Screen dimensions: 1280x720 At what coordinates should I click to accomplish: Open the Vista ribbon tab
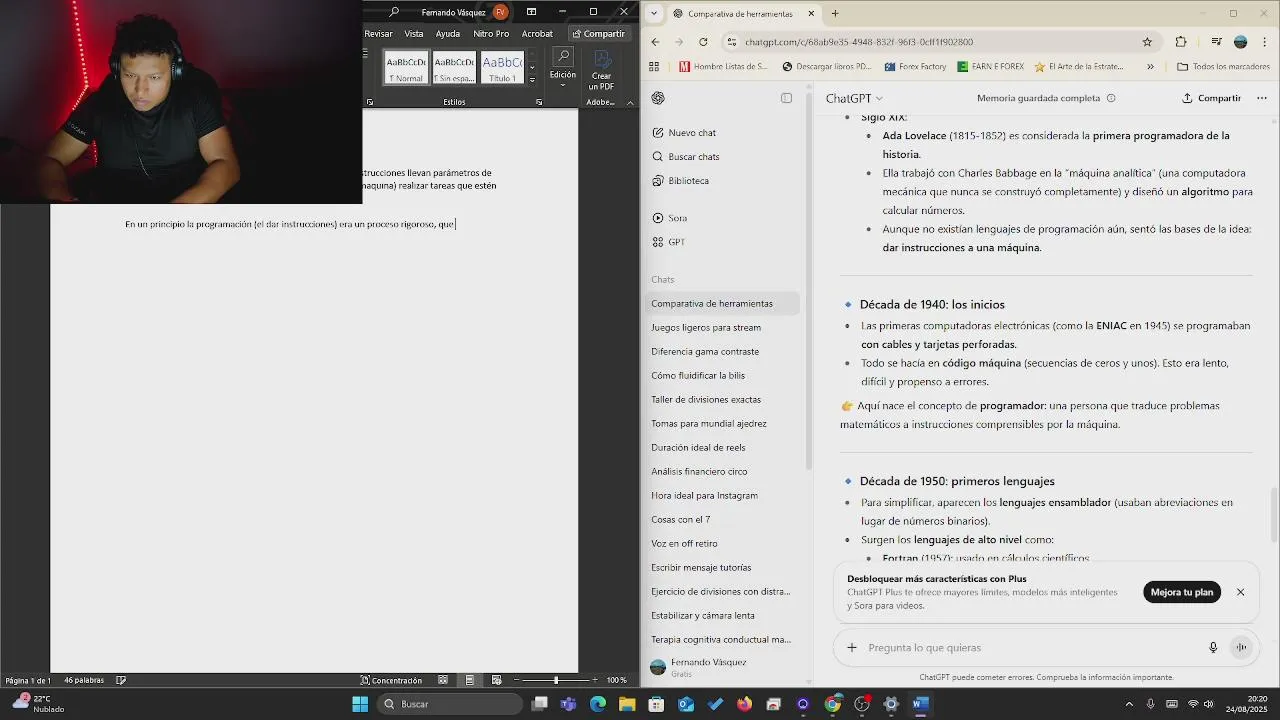point(414,34)
